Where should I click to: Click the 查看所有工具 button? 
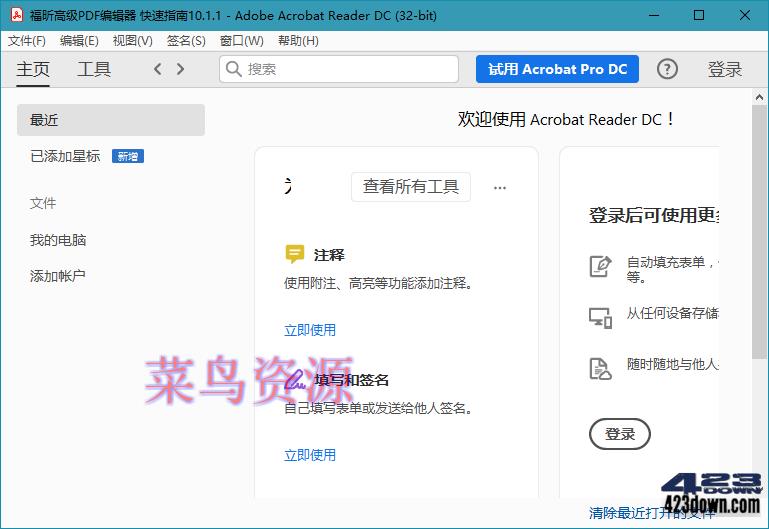(x=411, y=187)
